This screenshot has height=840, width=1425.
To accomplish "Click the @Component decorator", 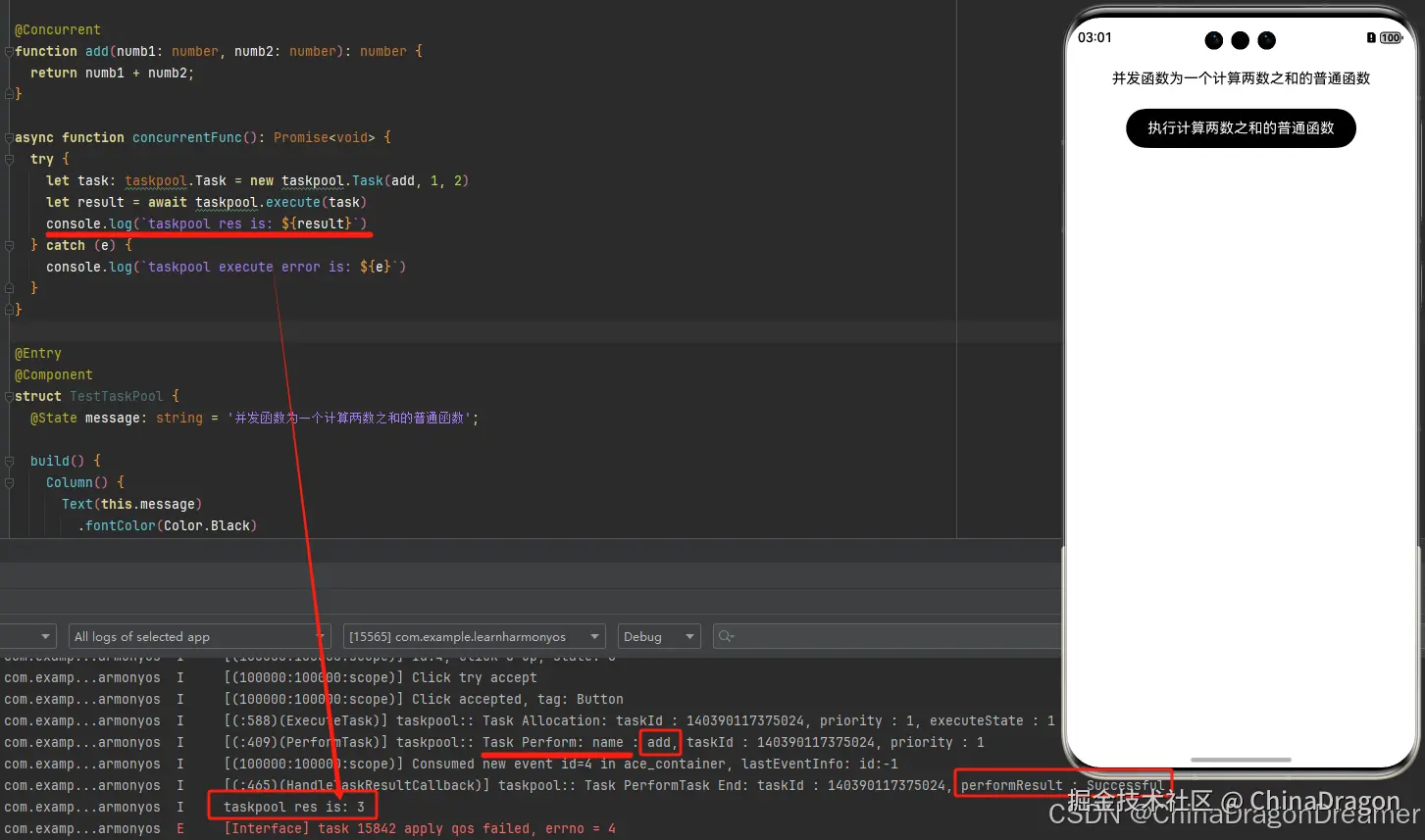I will [x=54, y=374].
